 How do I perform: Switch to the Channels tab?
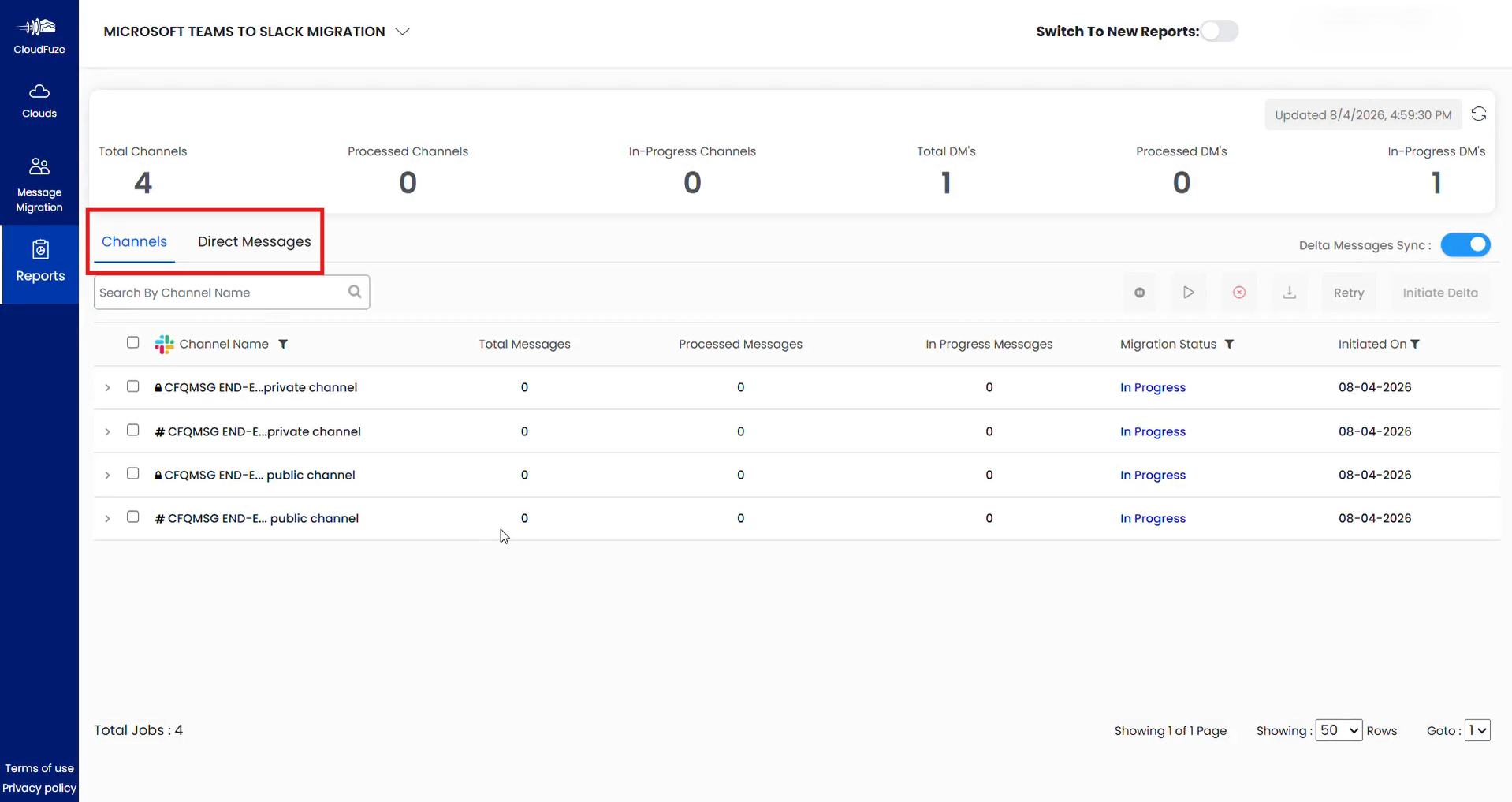(134, 241)
